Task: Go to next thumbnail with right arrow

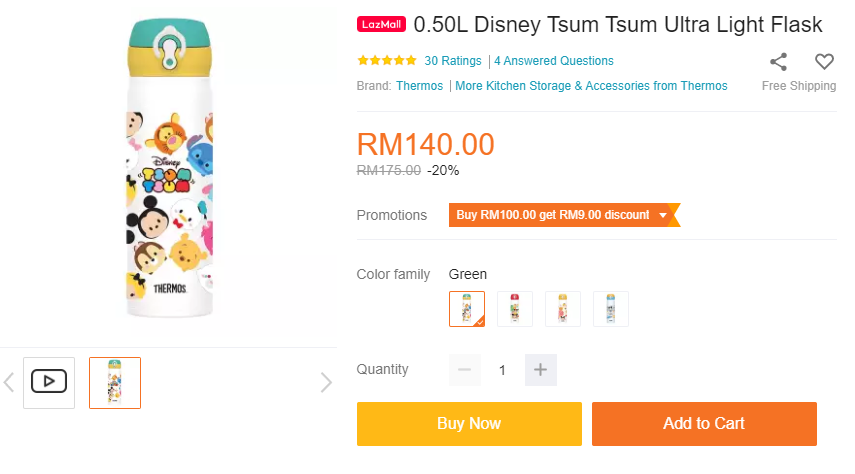Action: (x=325, y=382)
